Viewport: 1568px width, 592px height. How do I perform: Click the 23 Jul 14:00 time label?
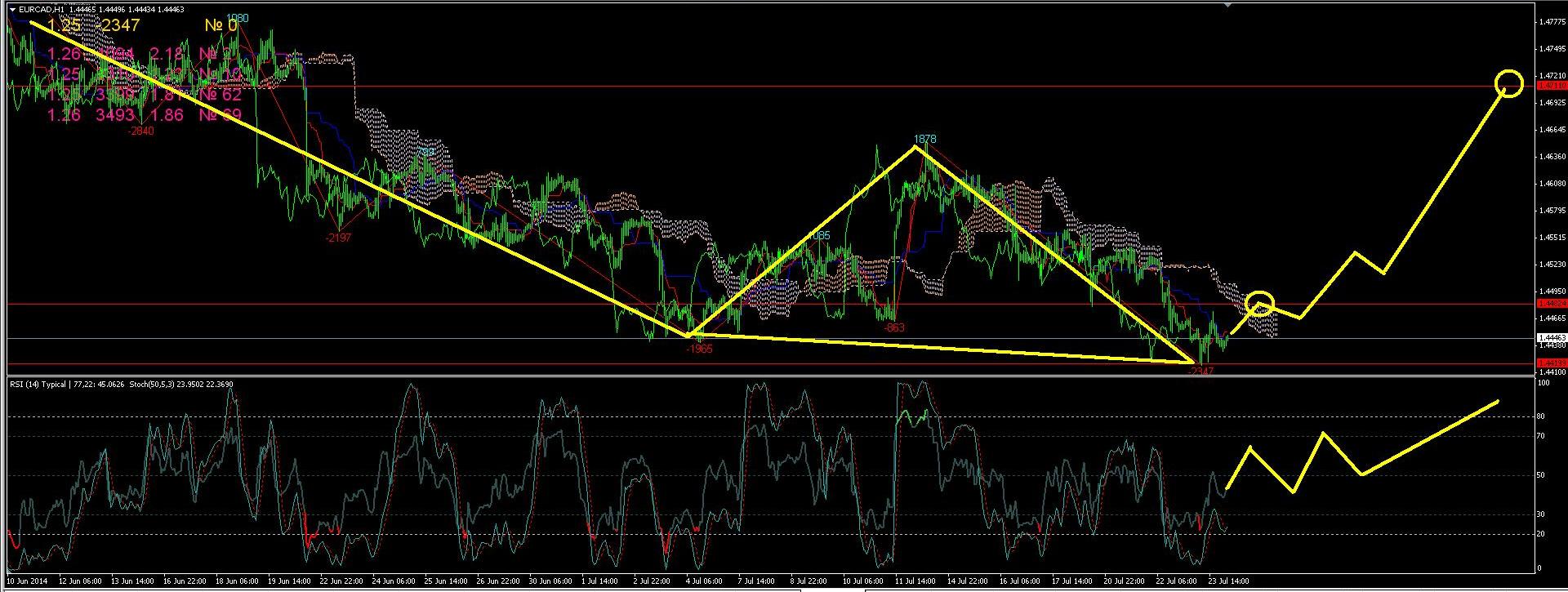(x=1228, y=581)
